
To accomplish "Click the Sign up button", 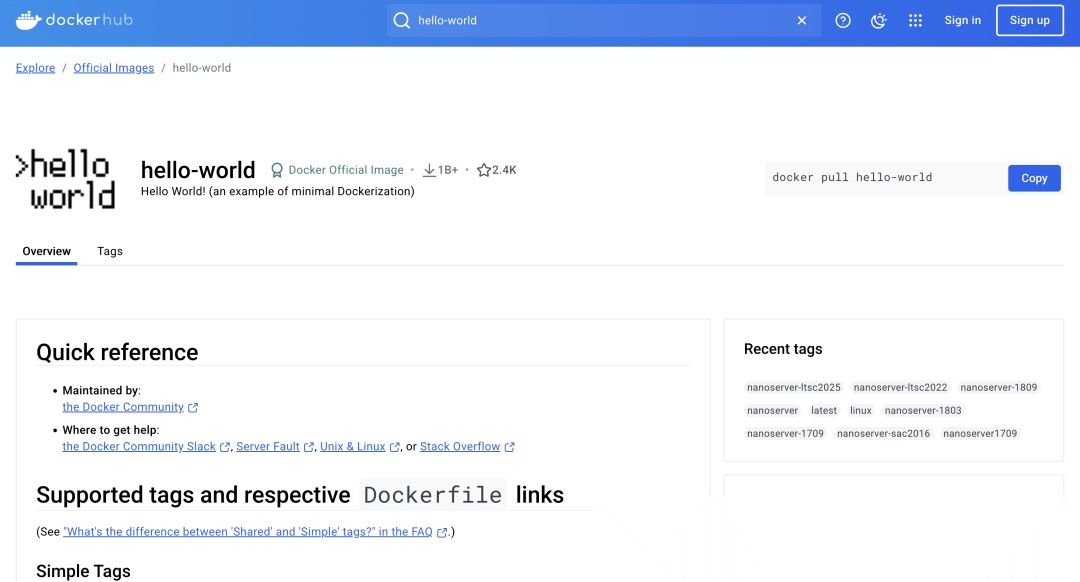I will coord(1030,21).
